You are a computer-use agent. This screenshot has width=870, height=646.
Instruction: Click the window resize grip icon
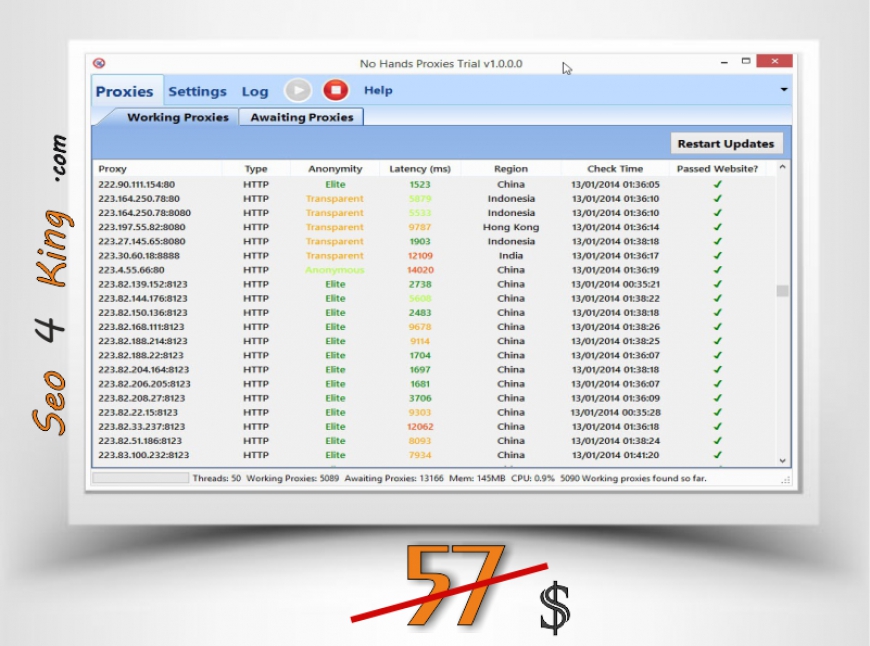[x=786, y=480]
